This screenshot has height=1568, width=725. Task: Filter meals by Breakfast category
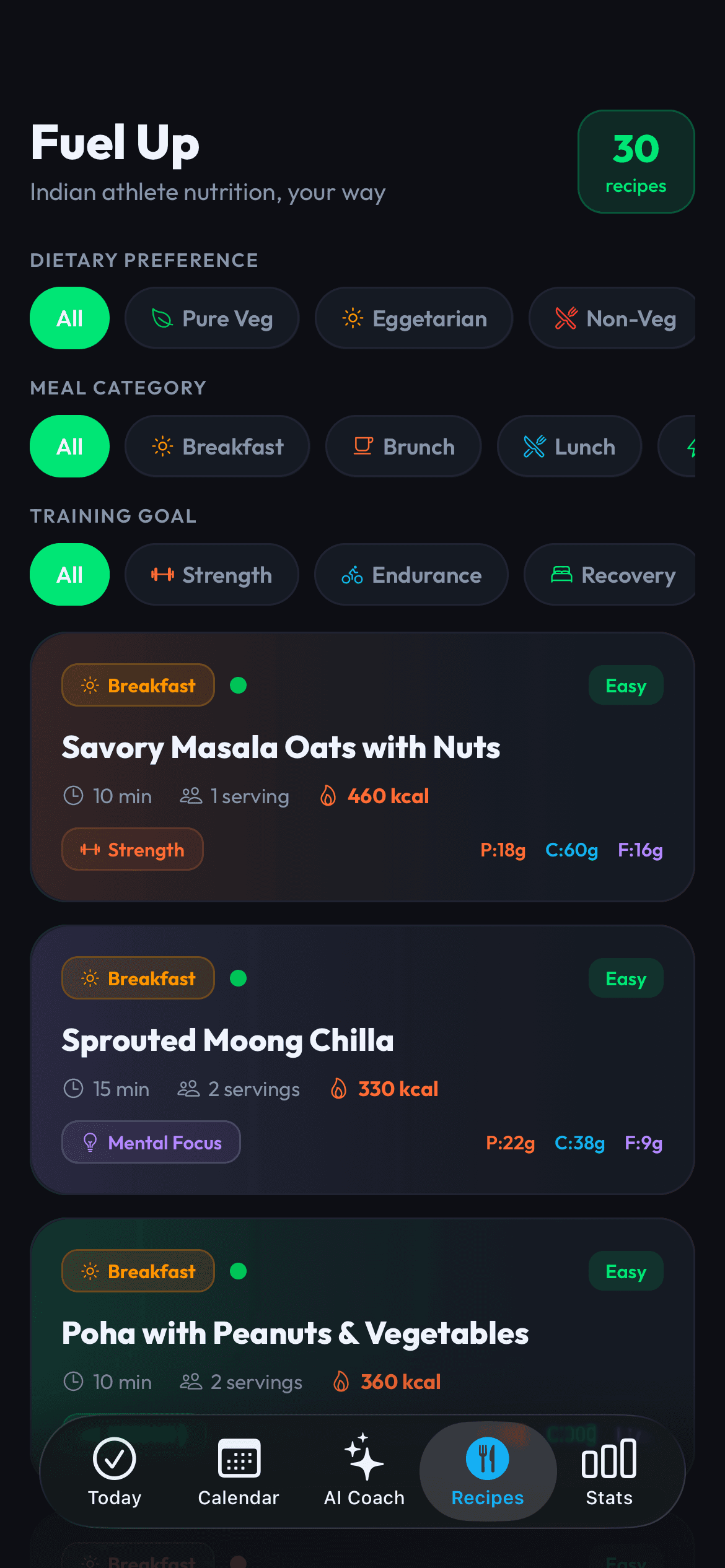point(217,446)
